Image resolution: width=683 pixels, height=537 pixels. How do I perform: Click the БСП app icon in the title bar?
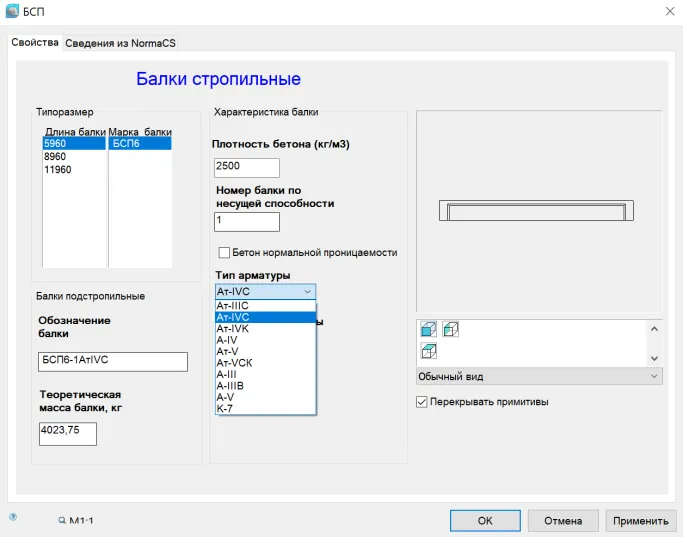pos(12,10)
